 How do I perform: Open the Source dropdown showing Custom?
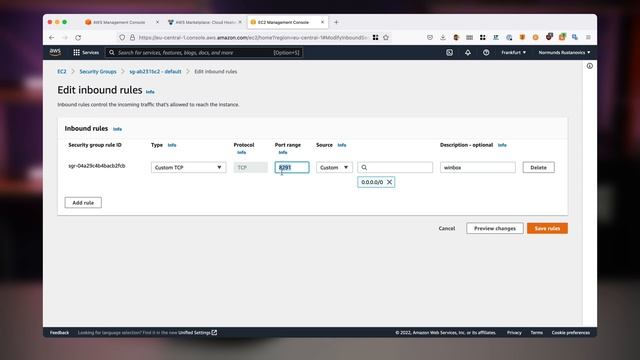coord(334,167)
